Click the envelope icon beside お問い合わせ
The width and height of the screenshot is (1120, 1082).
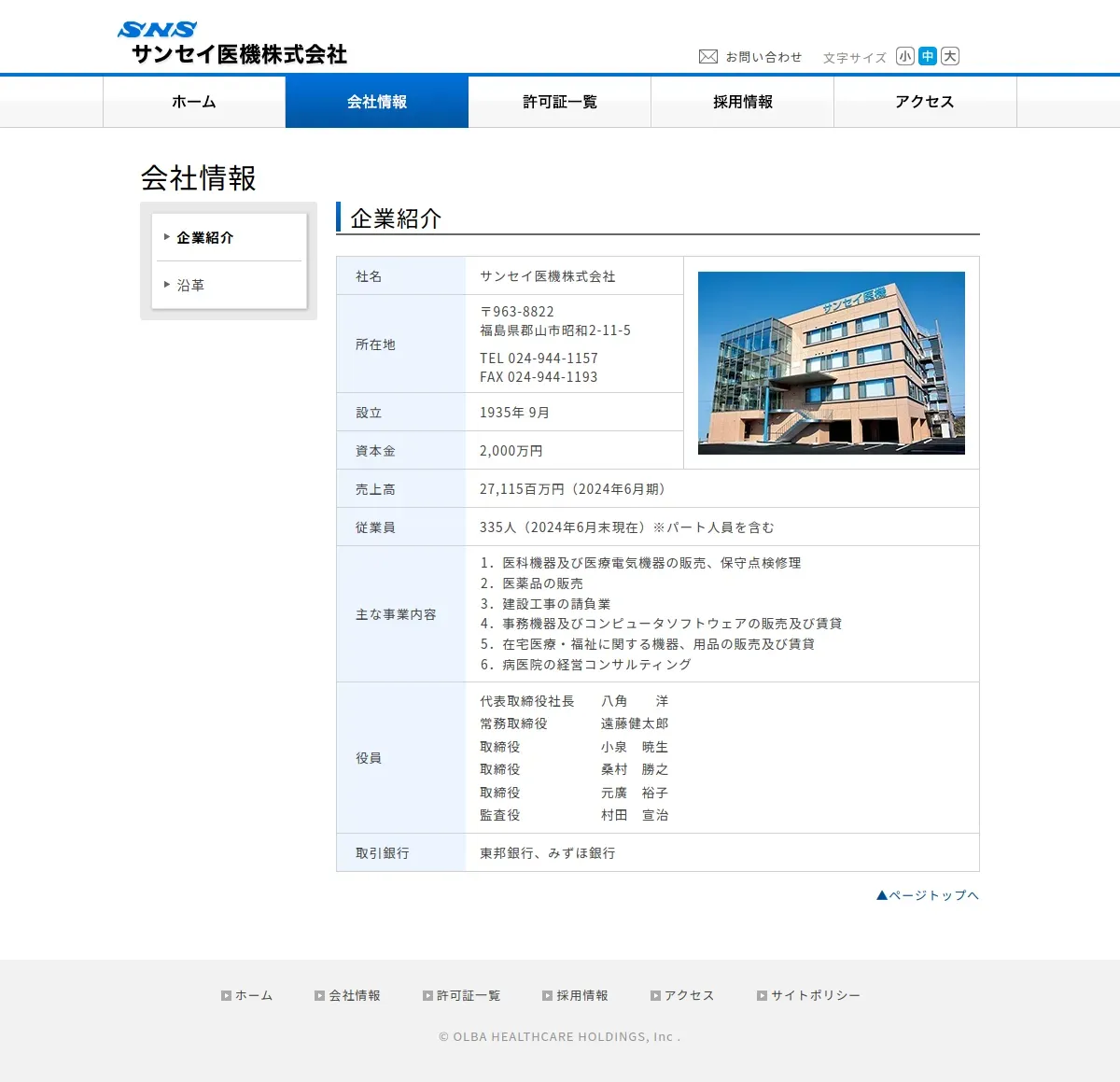pyautogui.click(x=708, y=57)
